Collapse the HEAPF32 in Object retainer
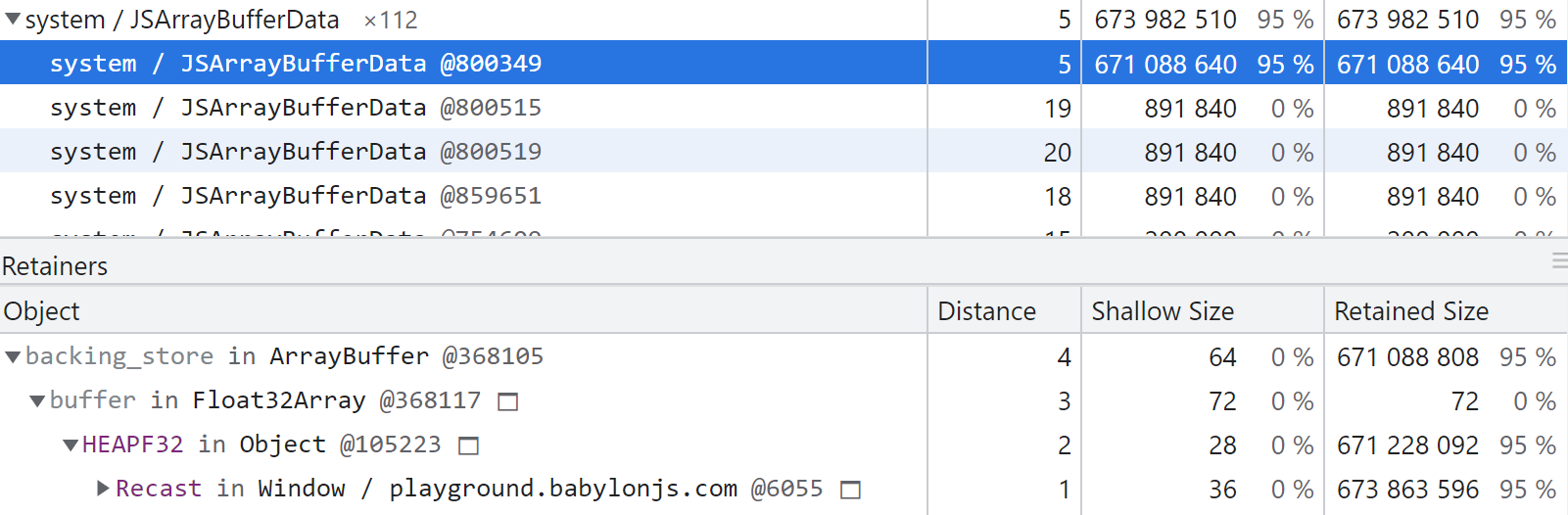 coord(71,445)
